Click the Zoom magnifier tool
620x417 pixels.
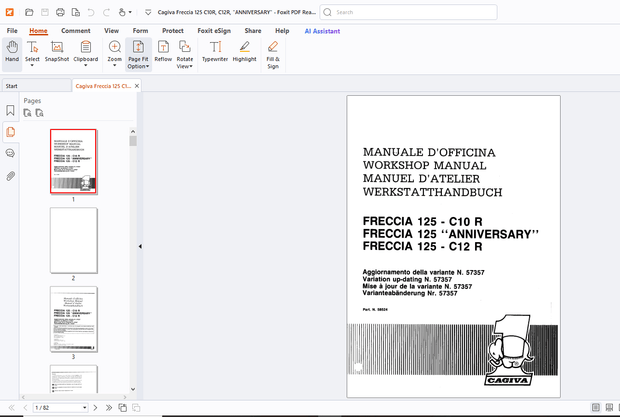(115, 47)
